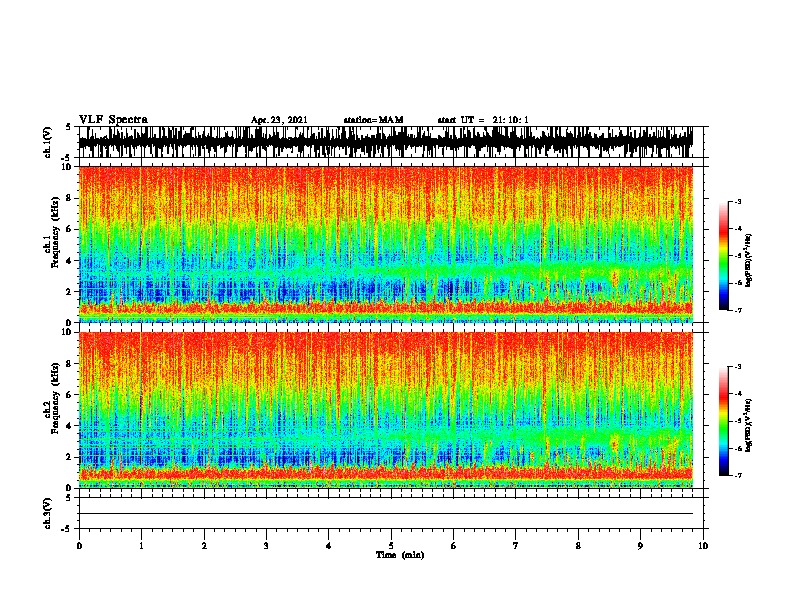The width and height of the screenshot is (792, 612).
Task: Click the "-7" tick on ch.2 colorbar
Action: click(738, 475)
